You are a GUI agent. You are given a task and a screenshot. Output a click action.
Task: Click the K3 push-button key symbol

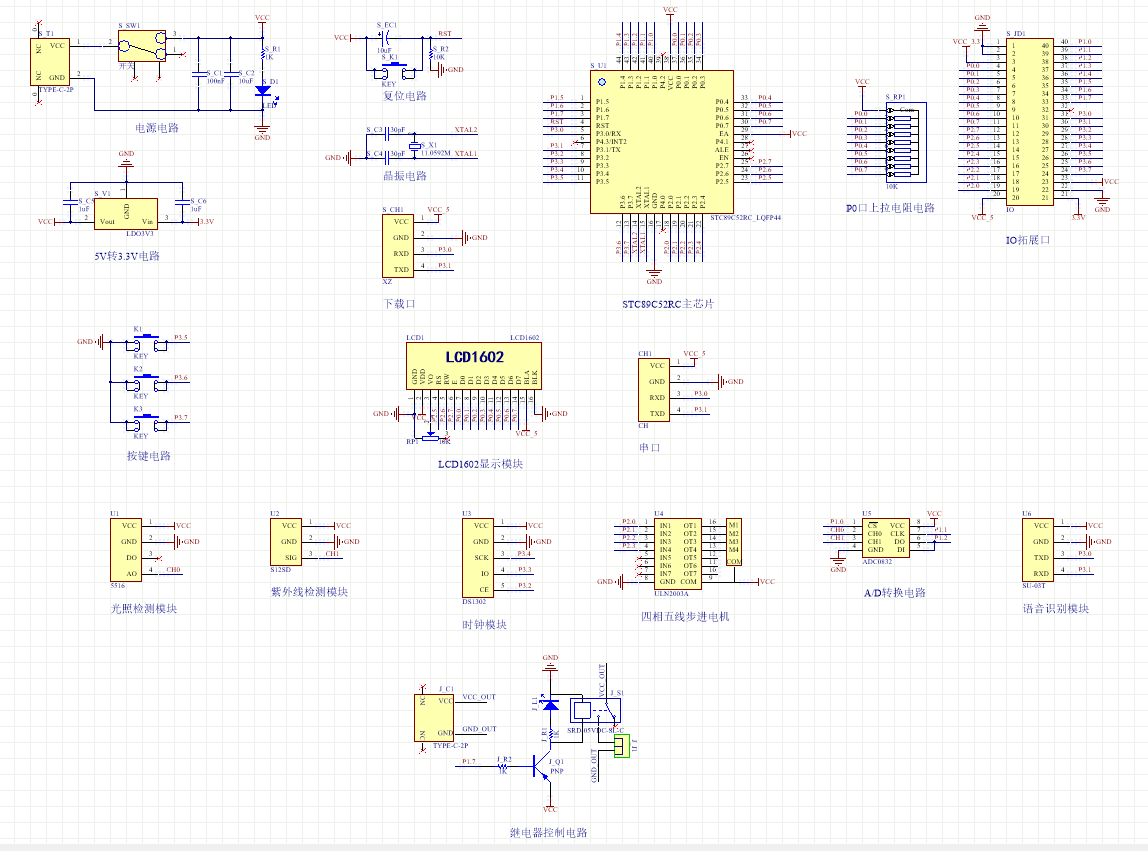[x=146, y=423]
